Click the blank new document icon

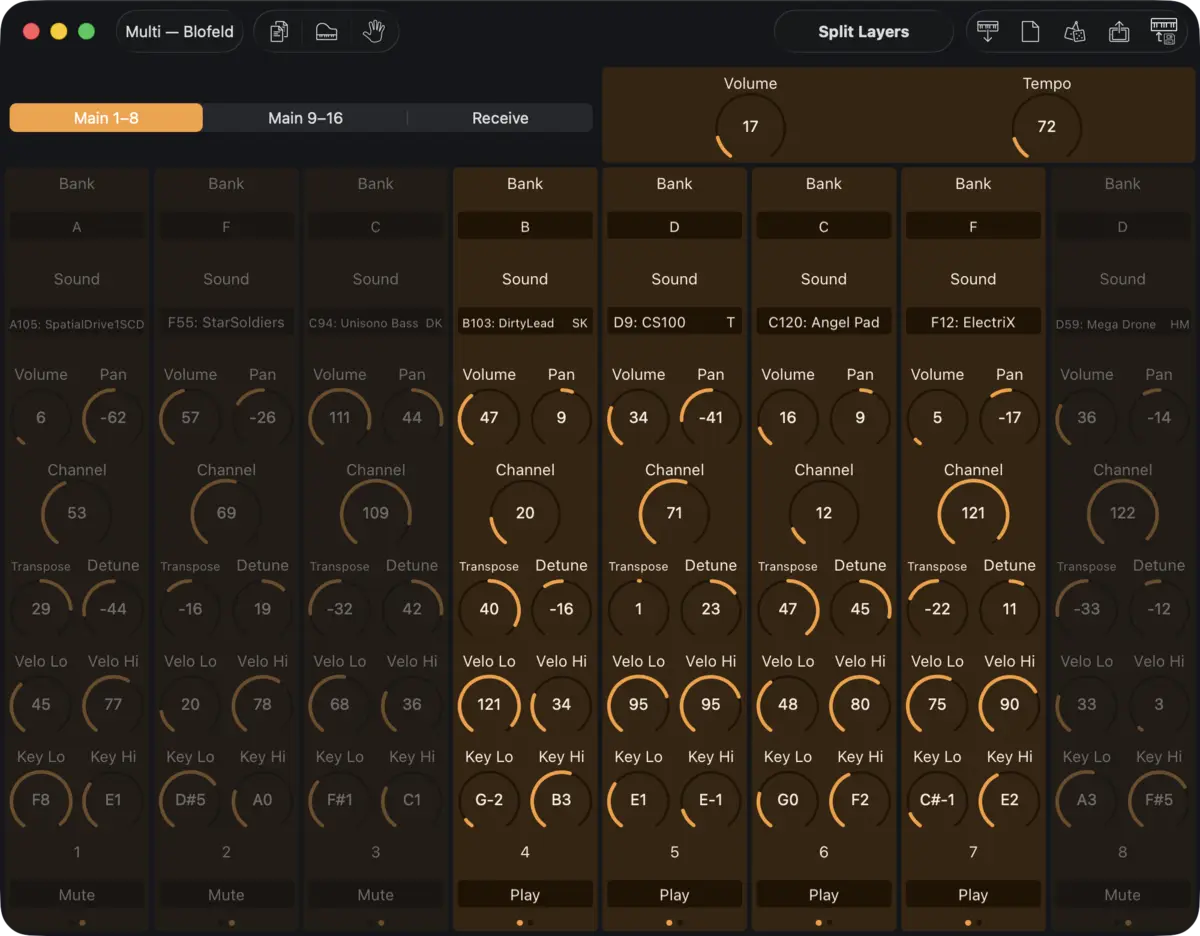click(1030, 32)
